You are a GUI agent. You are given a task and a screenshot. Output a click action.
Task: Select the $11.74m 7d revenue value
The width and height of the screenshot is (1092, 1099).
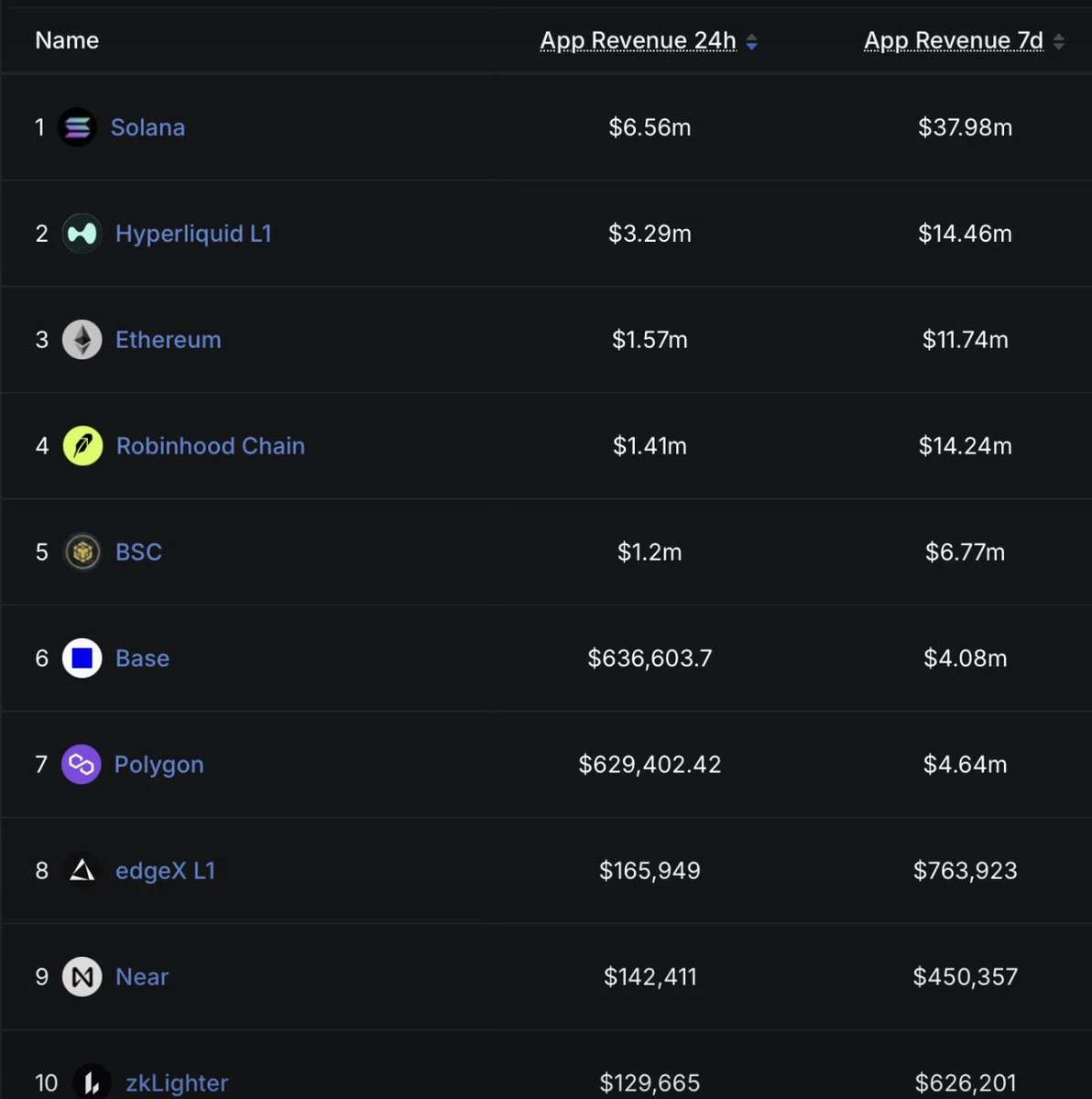(965, 340)
